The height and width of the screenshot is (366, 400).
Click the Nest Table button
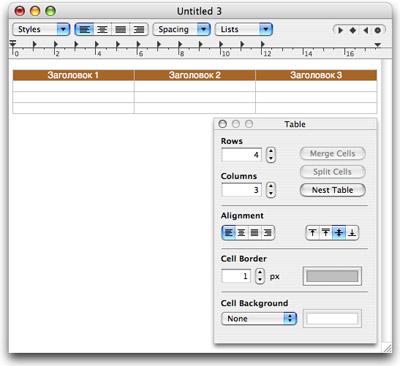[333, 190]
